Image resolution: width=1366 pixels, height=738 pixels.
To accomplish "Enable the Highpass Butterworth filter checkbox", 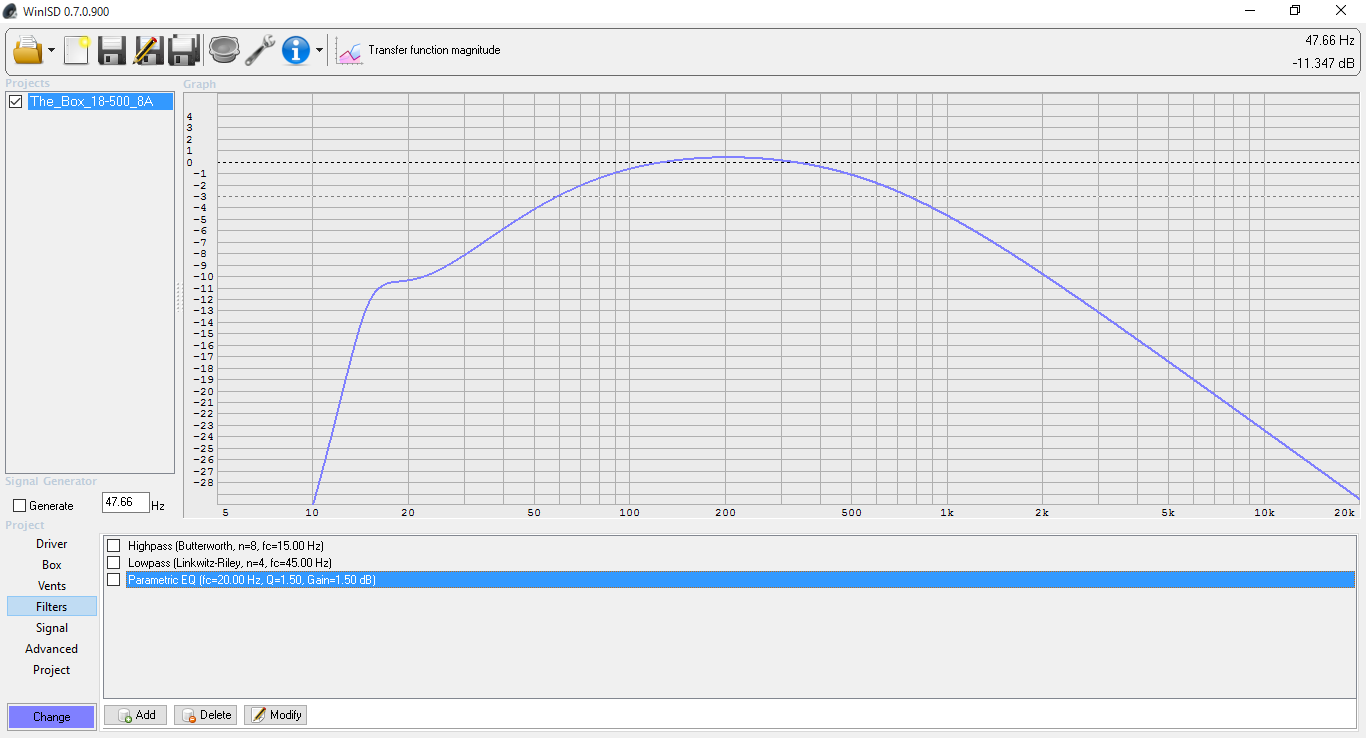I will (113, 545).
